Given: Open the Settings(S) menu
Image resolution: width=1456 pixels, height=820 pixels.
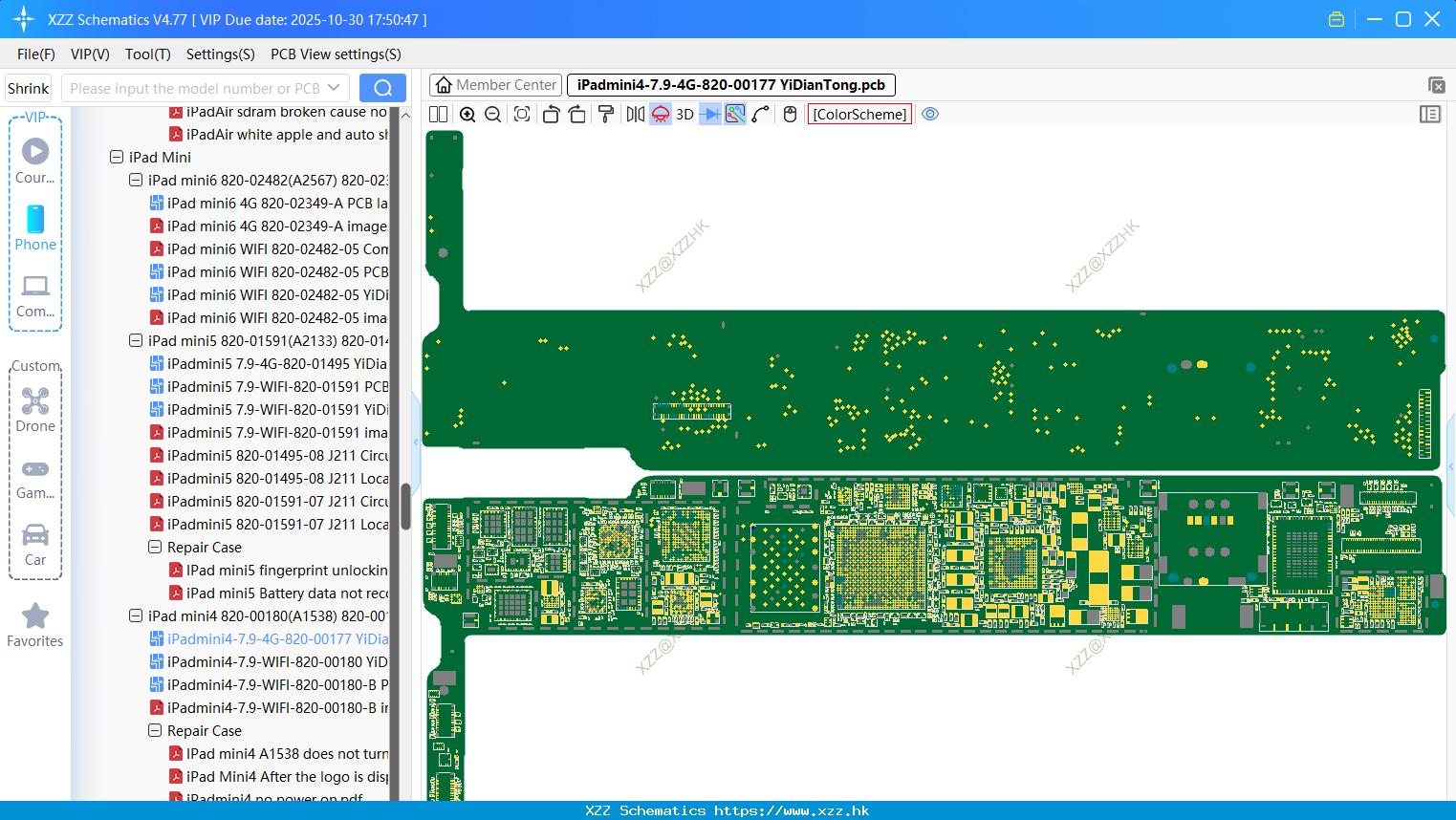Looking at the screenshot, I should click(x=221, y=54).
